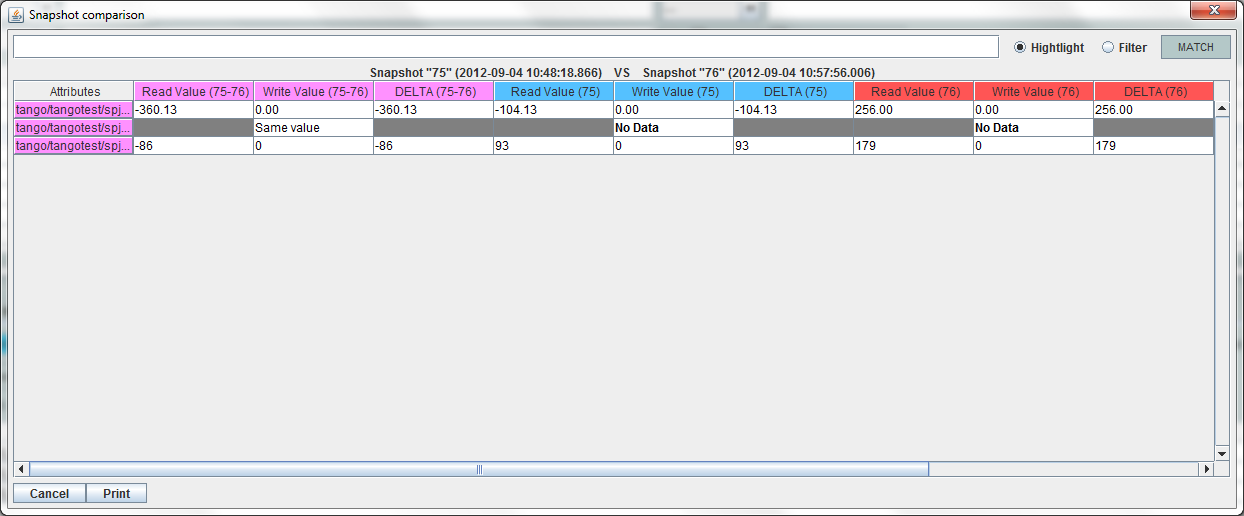Image resolution: width=1244 pixels, height=516 pixels.
Task: Click the -104.13 cell under DELTA (75)
Action: 794,110
